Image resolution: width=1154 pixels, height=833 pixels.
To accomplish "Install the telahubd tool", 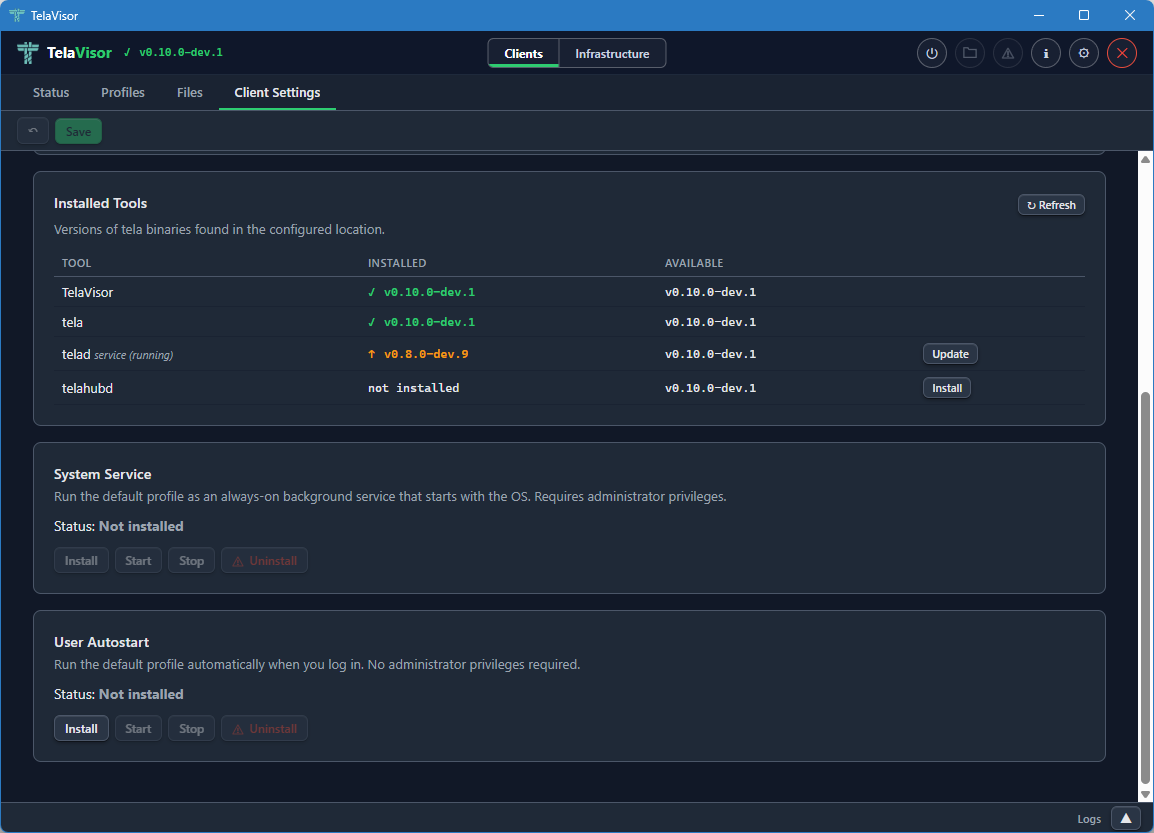I will (946, 387).
